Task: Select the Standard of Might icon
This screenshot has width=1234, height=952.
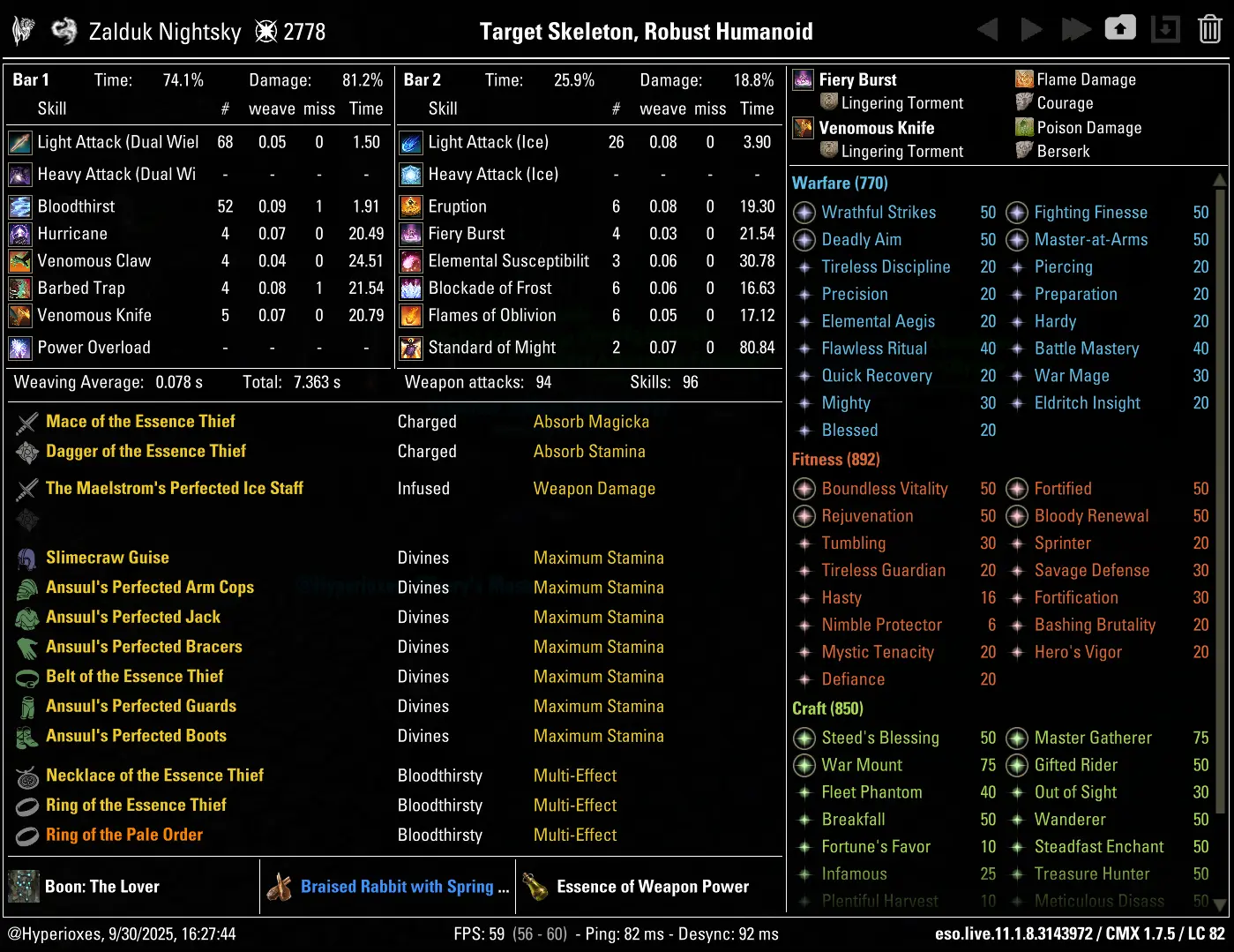Action: pos(411,348)
